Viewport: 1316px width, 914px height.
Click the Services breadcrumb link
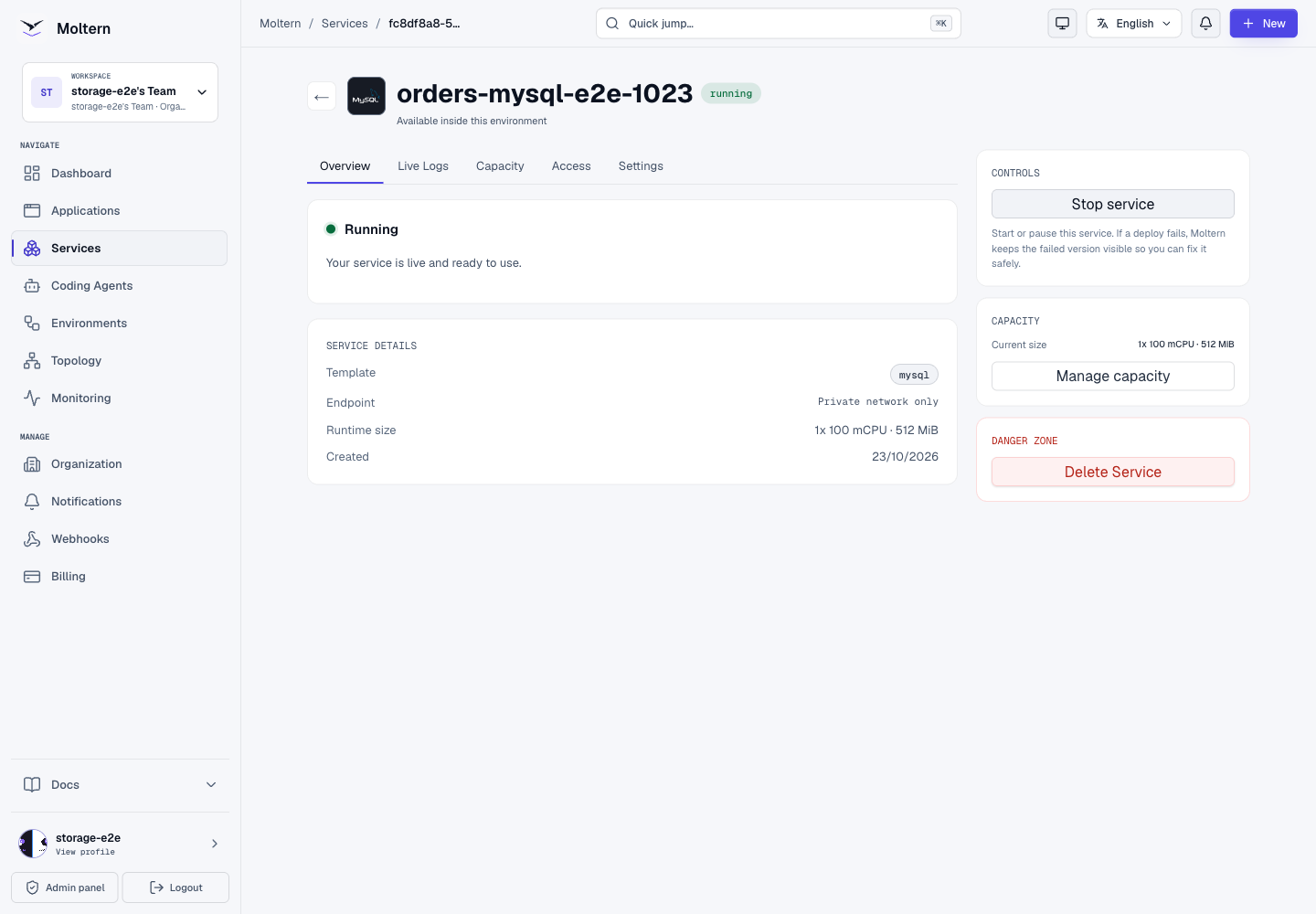click(345, 24)
